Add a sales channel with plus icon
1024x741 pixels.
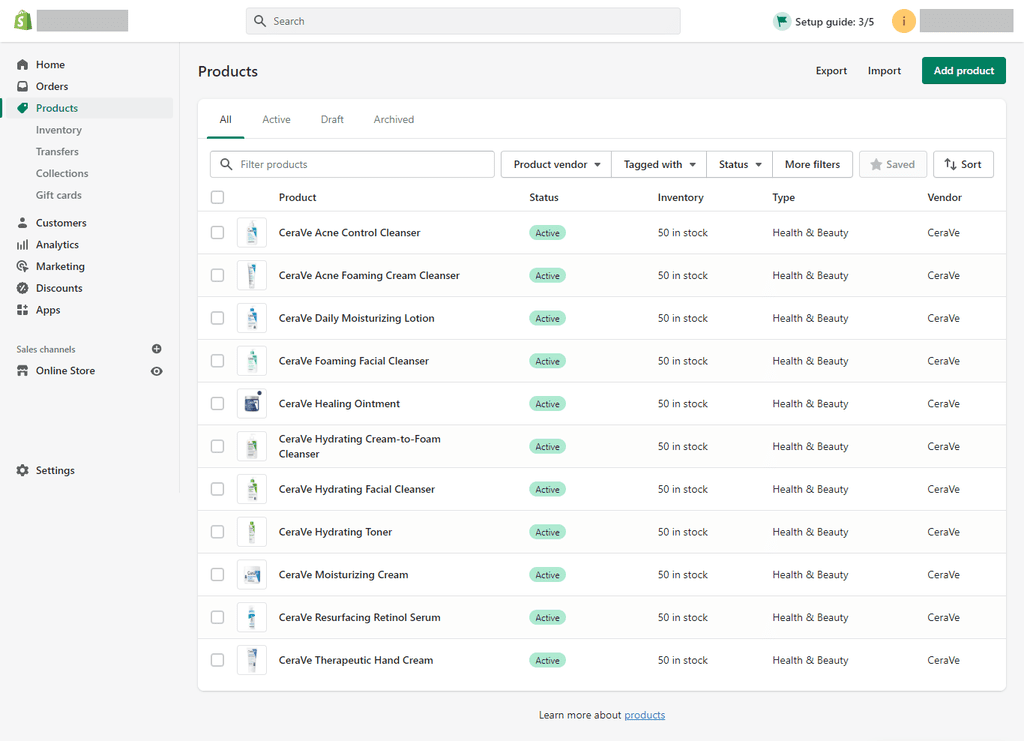[157, 349]
